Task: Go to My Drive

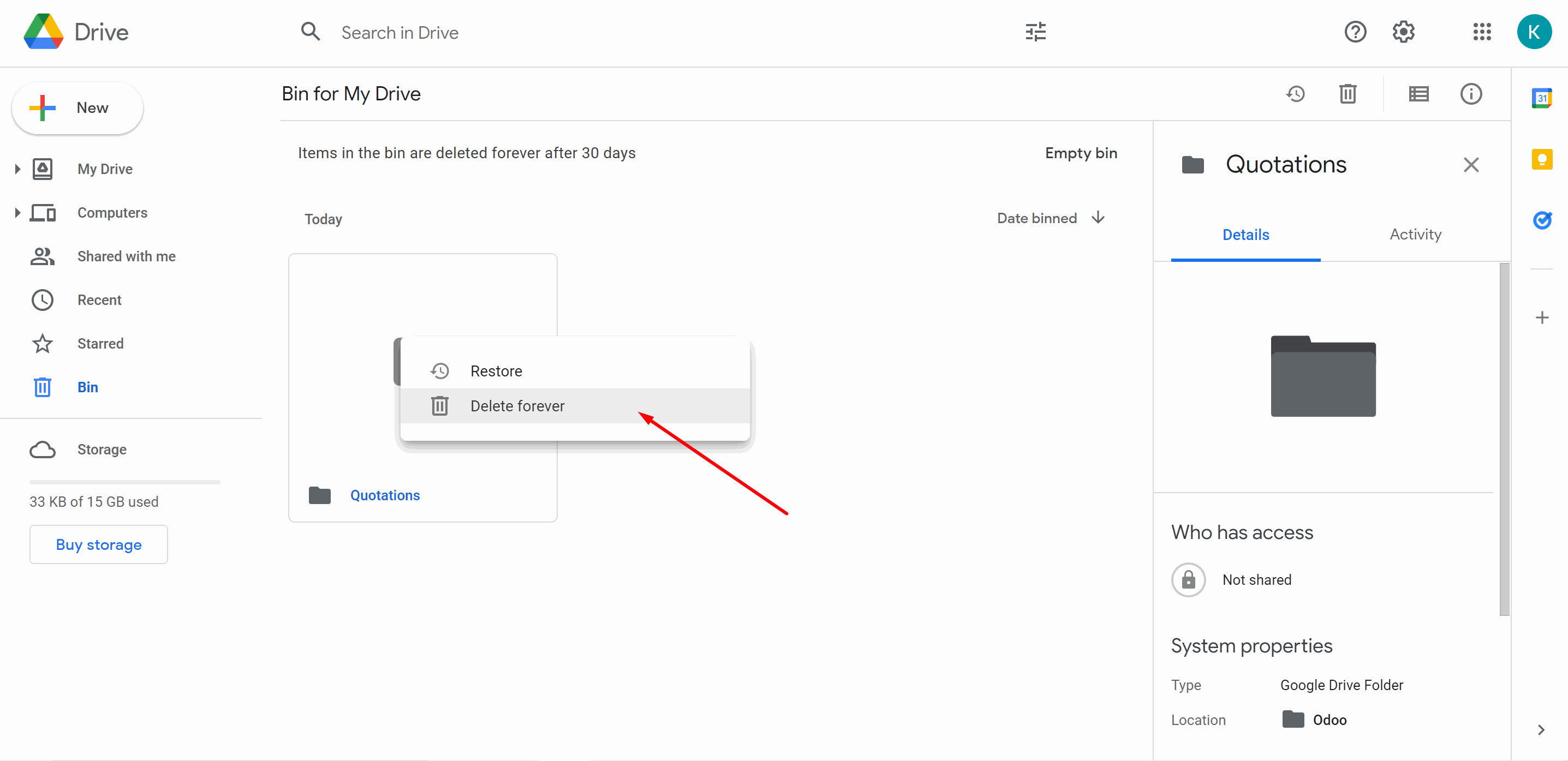Action: [x=105, y=169]
